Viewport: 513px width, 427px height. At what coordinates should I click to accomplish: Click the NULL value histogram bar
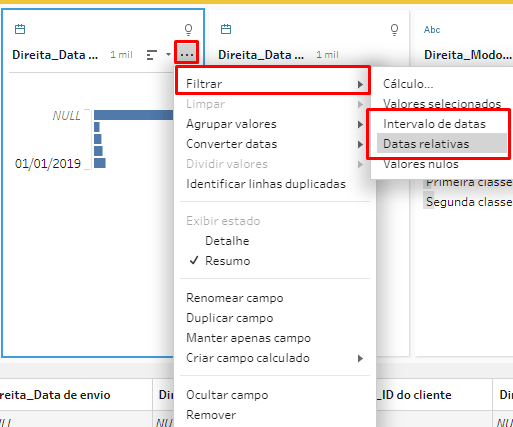point(133,115)
